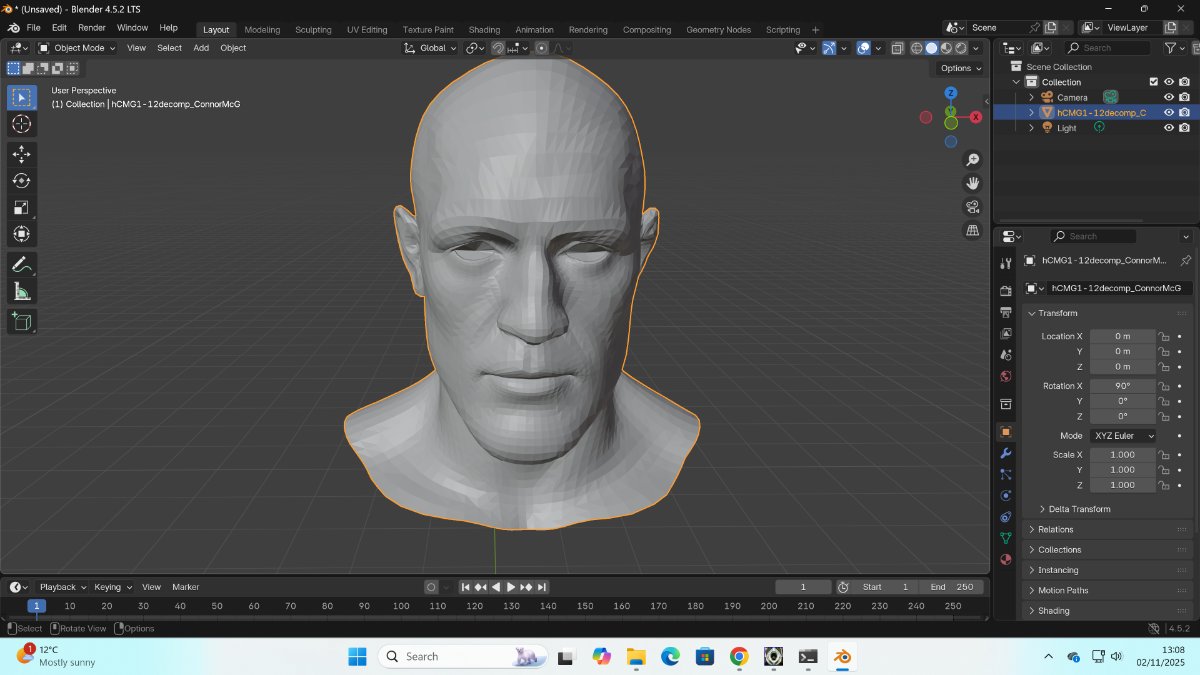This screenshot has width=1200, height=675.
Task: Open the XYZ Euler rotation mode dropdown
Action: point(1123,436)
